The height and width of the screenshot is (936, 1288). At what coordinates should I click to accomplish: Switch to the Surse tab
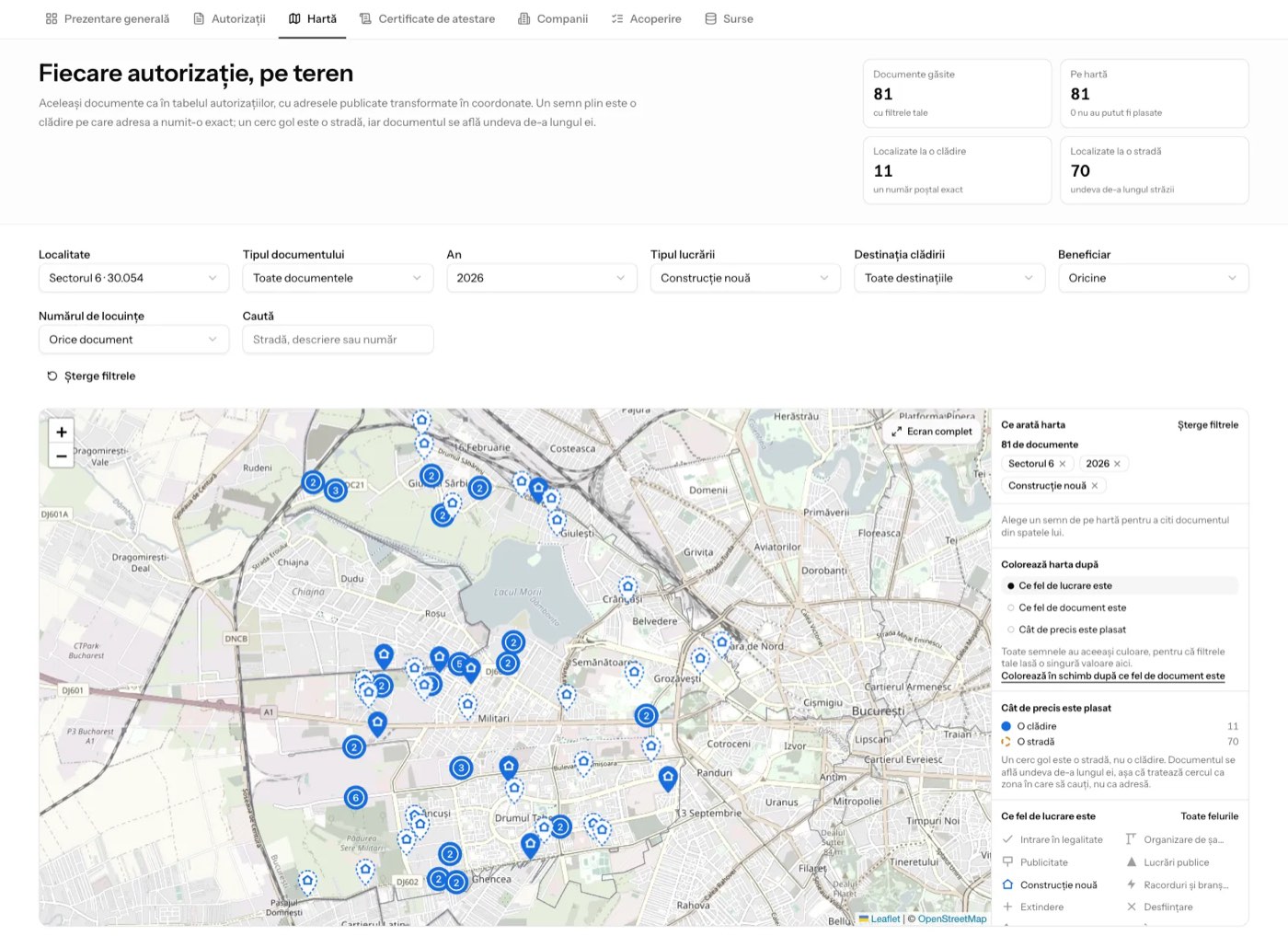729,18
